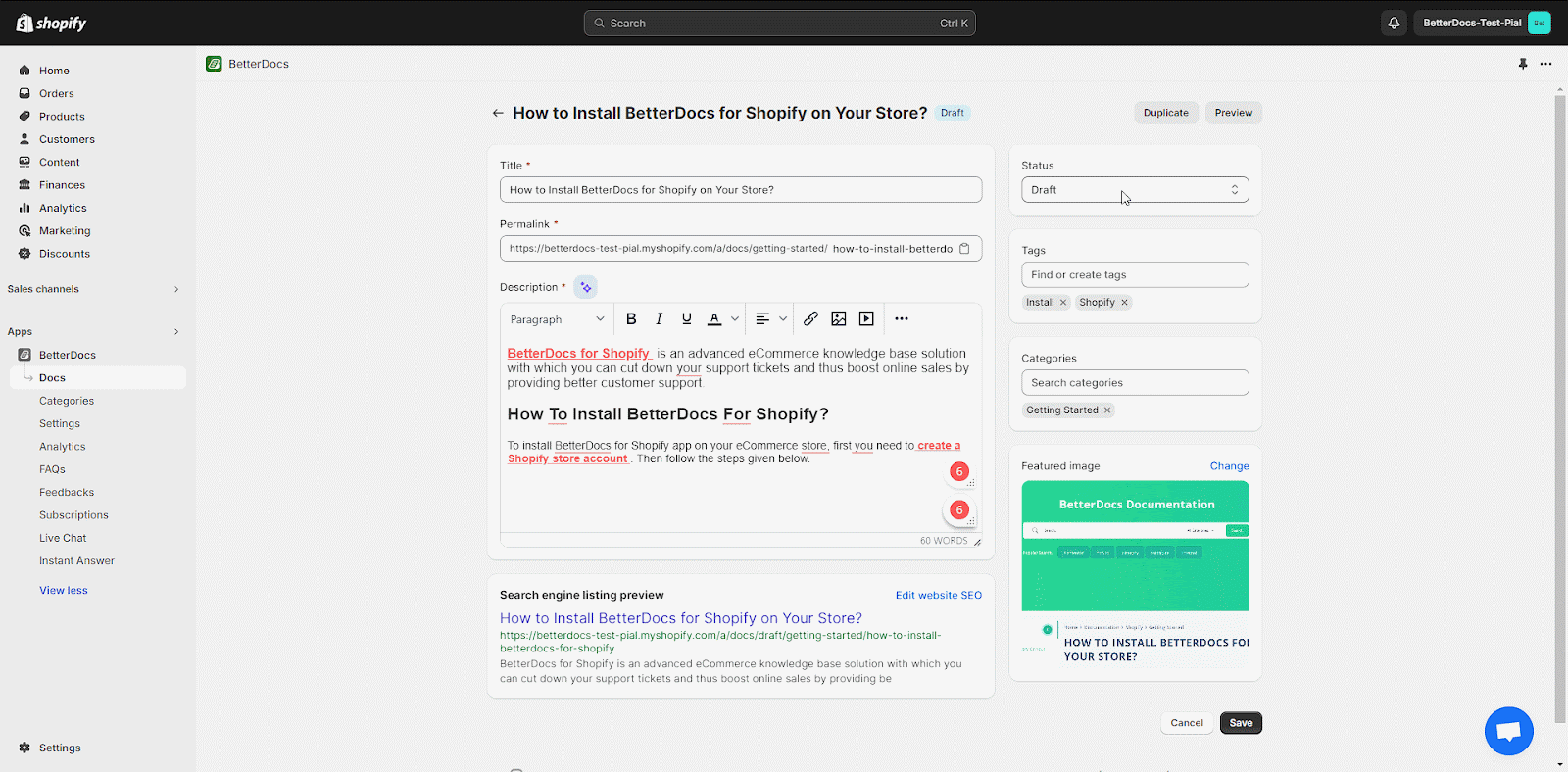Click the Shopify search bar
The width and height of the screenshot is (1568, 772).
pos(780,24)
